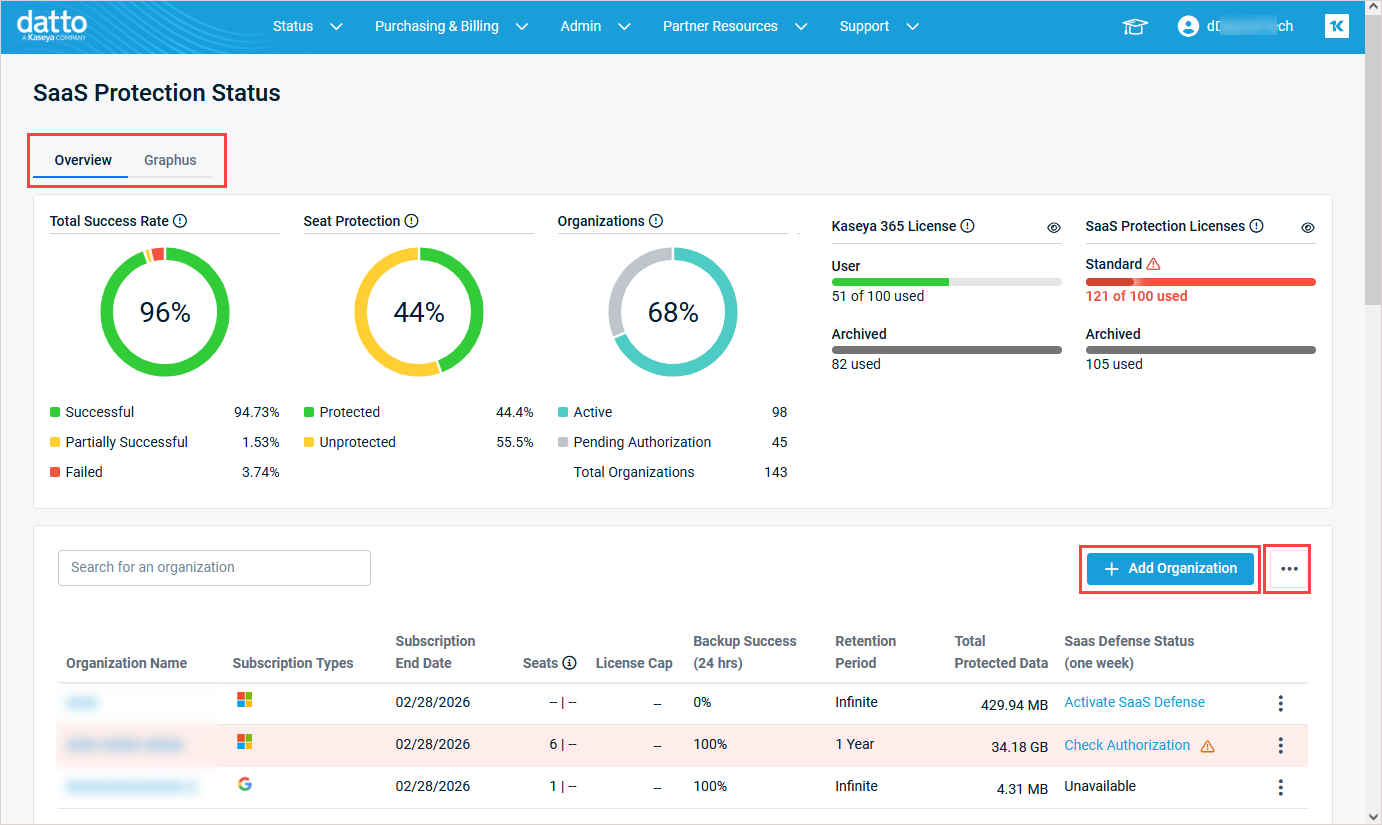The height and width of the screenshot is (825, 1382).
Task: Switch to the Graphus tab
Action: click(170, 160)
